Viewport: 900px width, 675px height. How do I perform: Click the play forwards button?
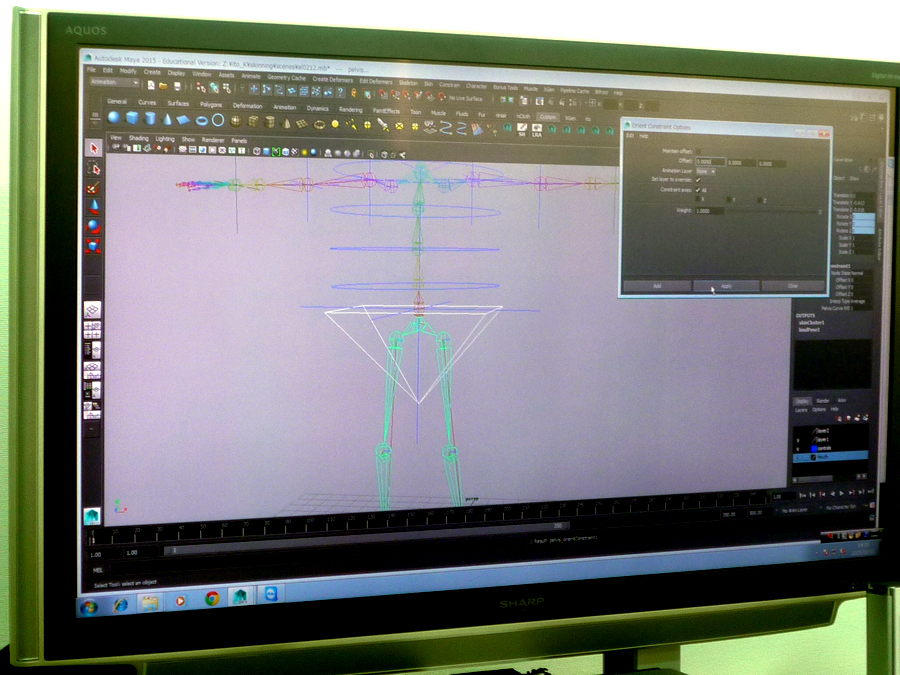tap(843, 493)
